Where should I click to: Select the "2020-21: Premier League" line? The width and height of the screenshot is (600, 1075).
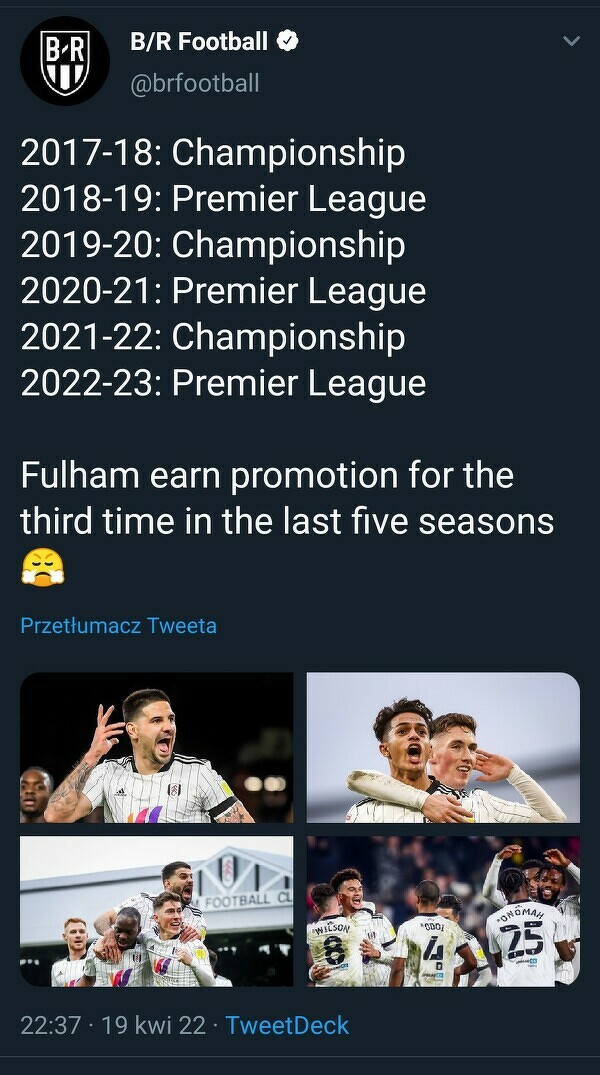point(223,291)
